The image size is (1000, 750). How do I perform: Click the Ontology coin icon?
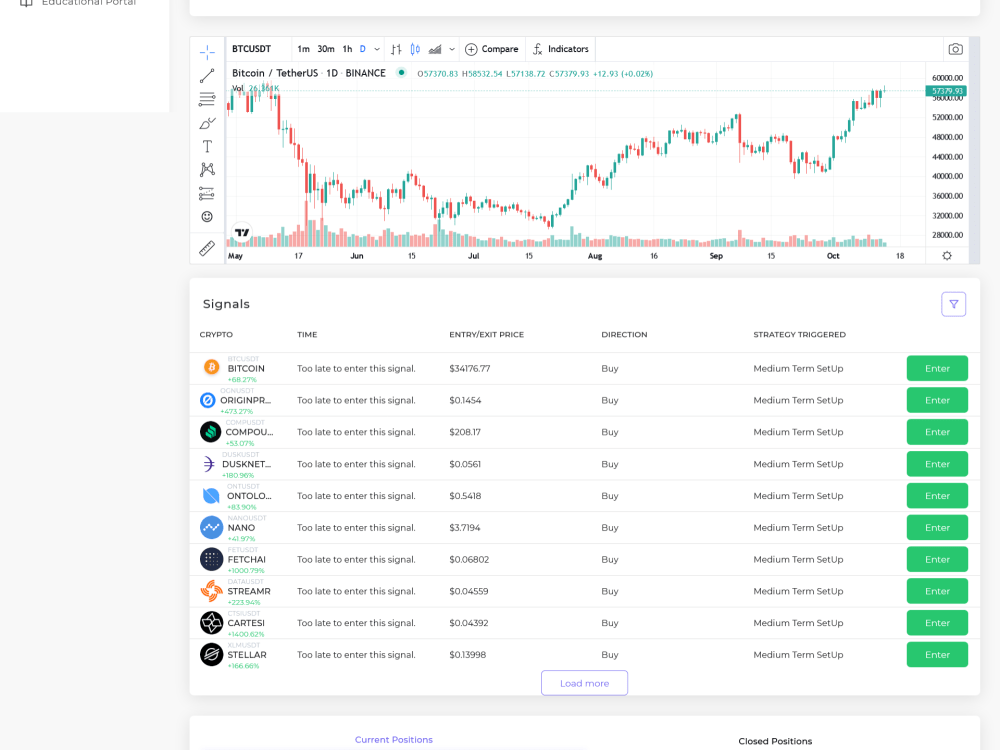tap(211, 496)
